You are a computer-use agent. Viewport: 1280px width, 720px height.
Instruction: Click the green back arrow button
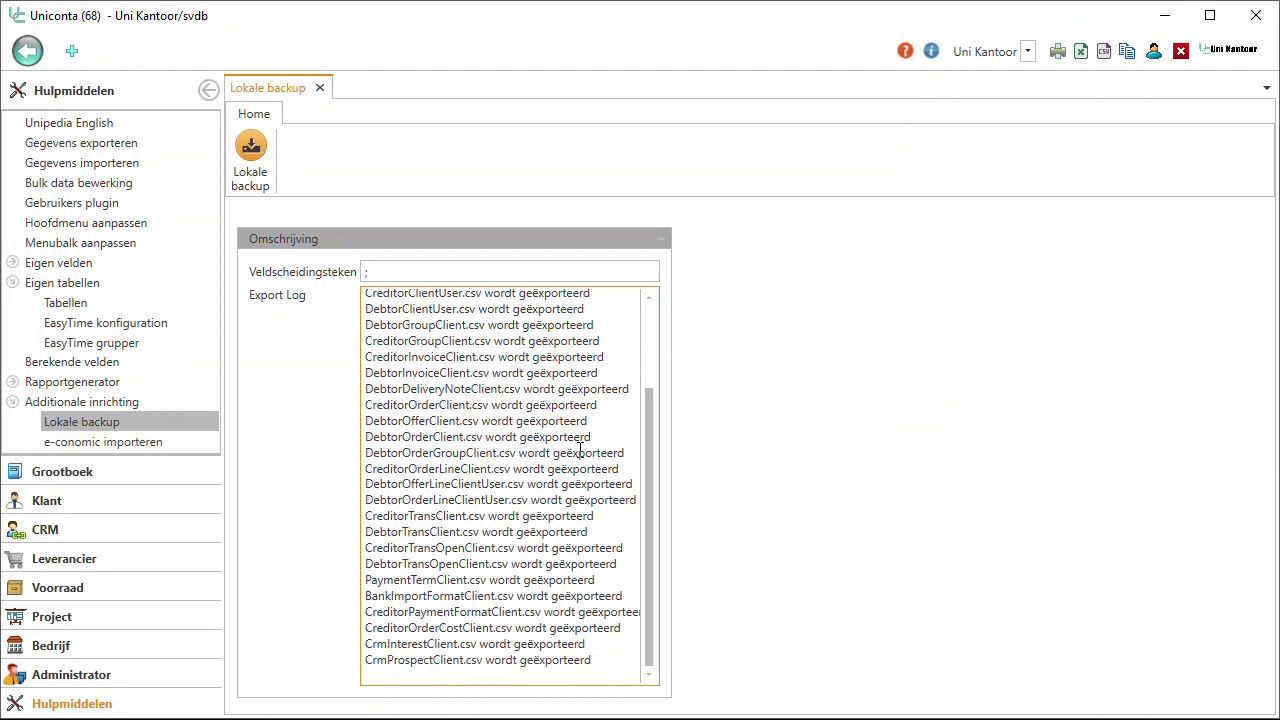[28, 51]
